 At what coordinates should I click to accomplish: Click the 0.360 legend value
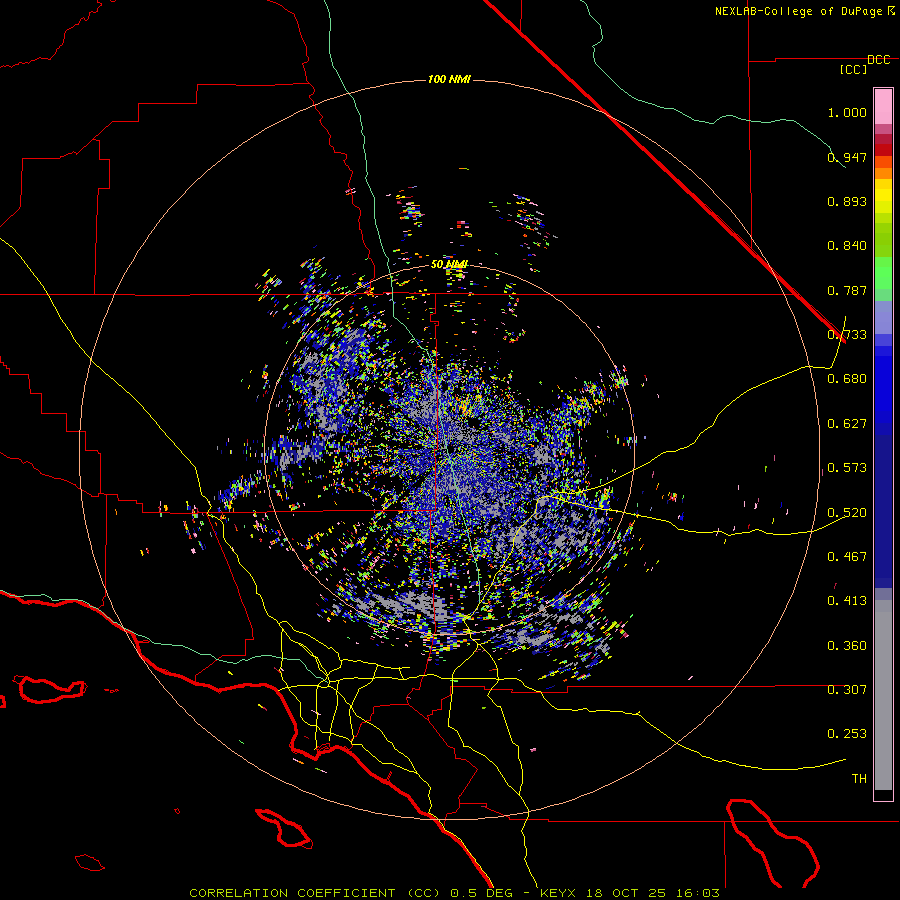pyautogui.click(x=847, y=646)
